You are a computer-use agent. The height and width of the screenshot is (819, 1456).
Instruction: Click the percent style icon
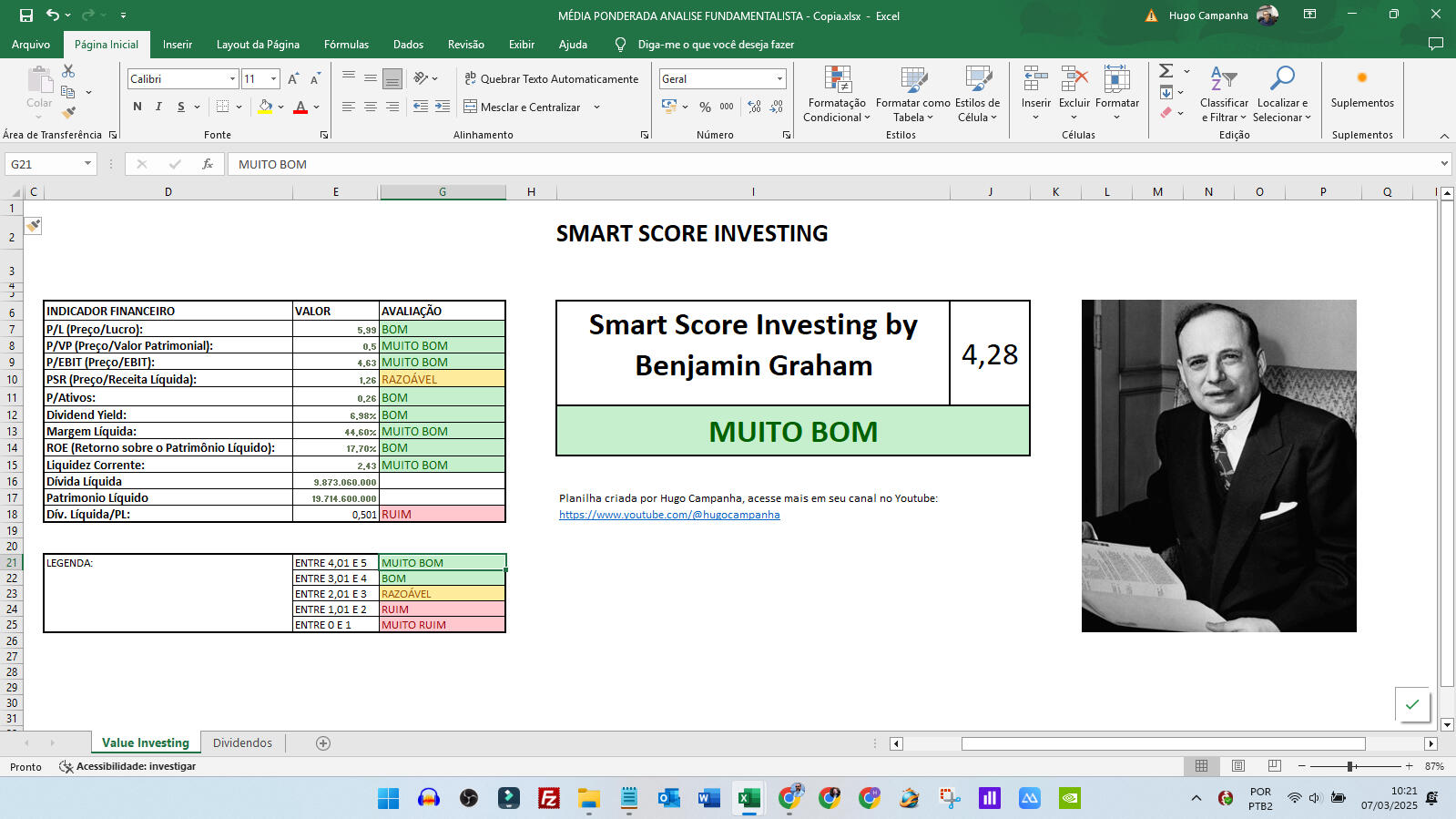(x=705, y=107)
